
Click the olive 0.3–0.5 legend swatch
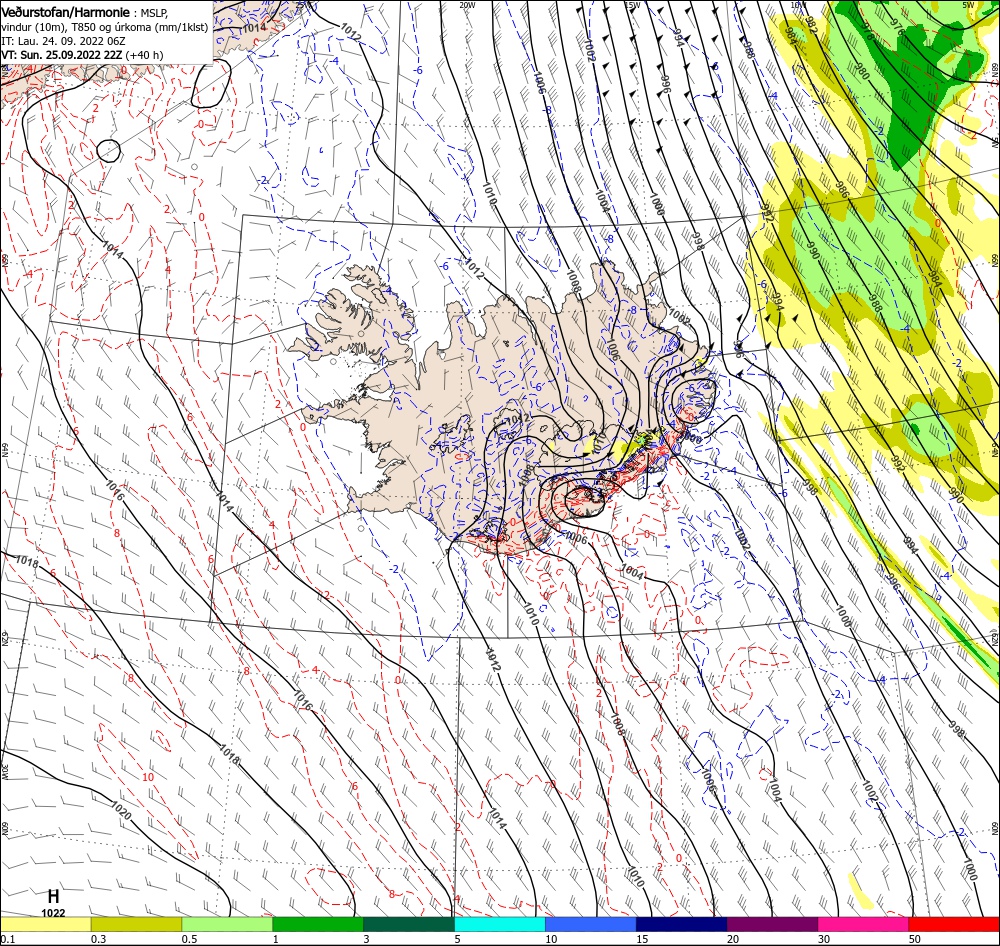136,924
